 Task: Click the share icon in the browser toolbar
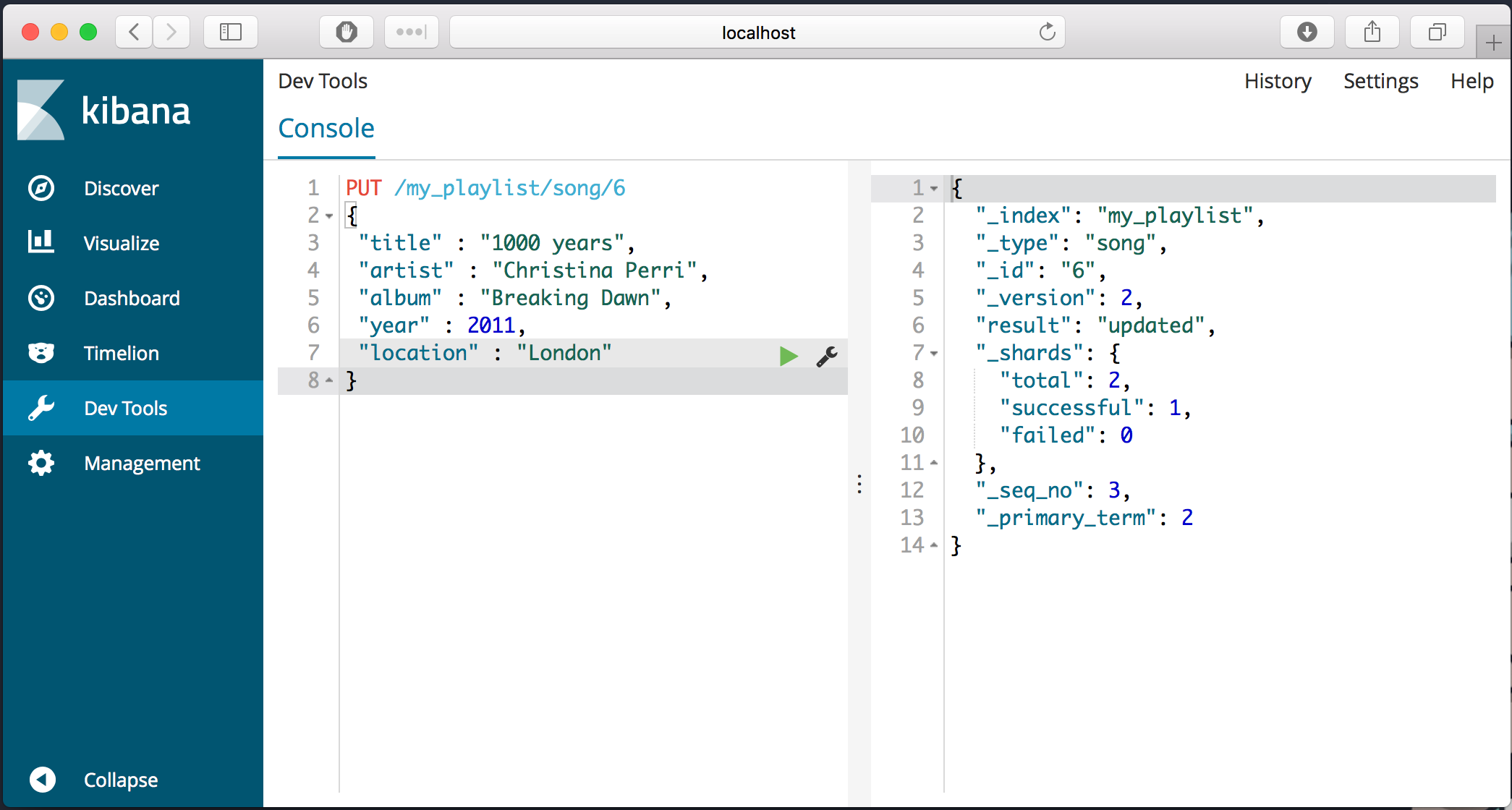coord(1372,31)
